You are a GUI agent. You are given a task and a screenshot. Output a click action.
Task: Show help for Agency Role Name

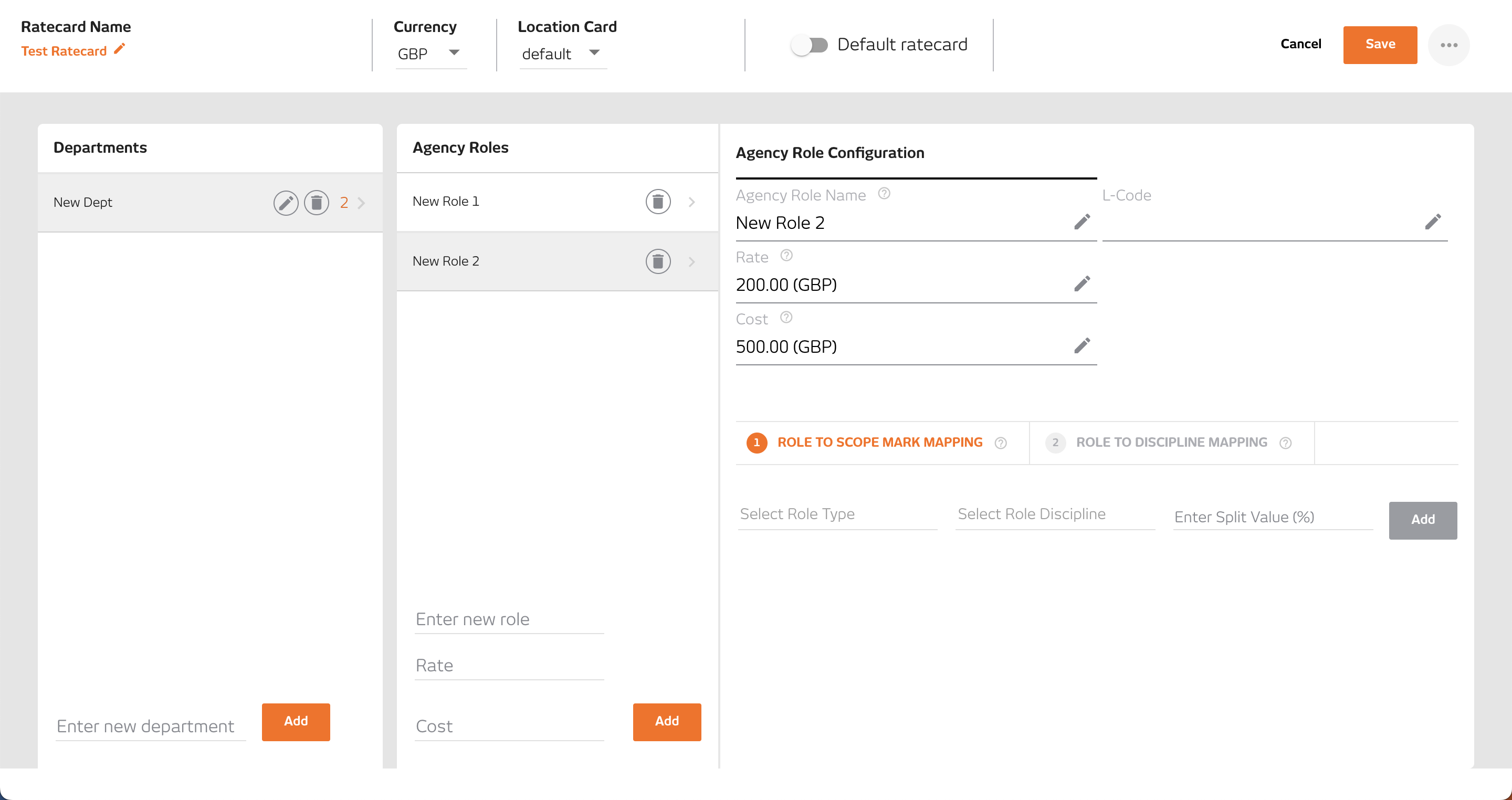pos(884,194)
